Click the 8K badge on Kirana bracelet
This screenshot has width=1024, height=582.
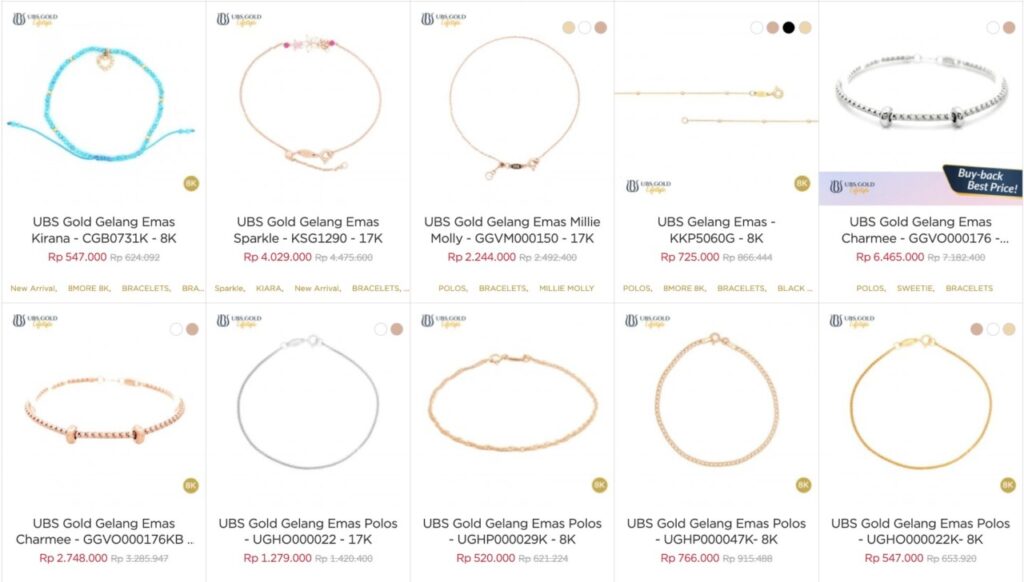pyautogui.click(x=191, y=183)
